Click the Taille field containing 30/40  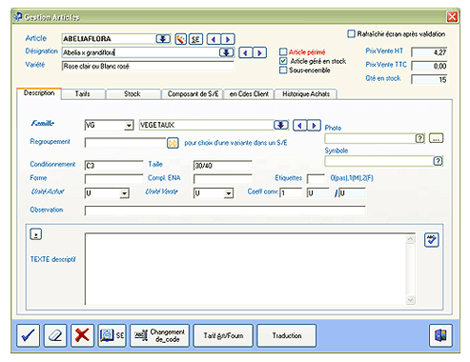click(x=222, y=166)
